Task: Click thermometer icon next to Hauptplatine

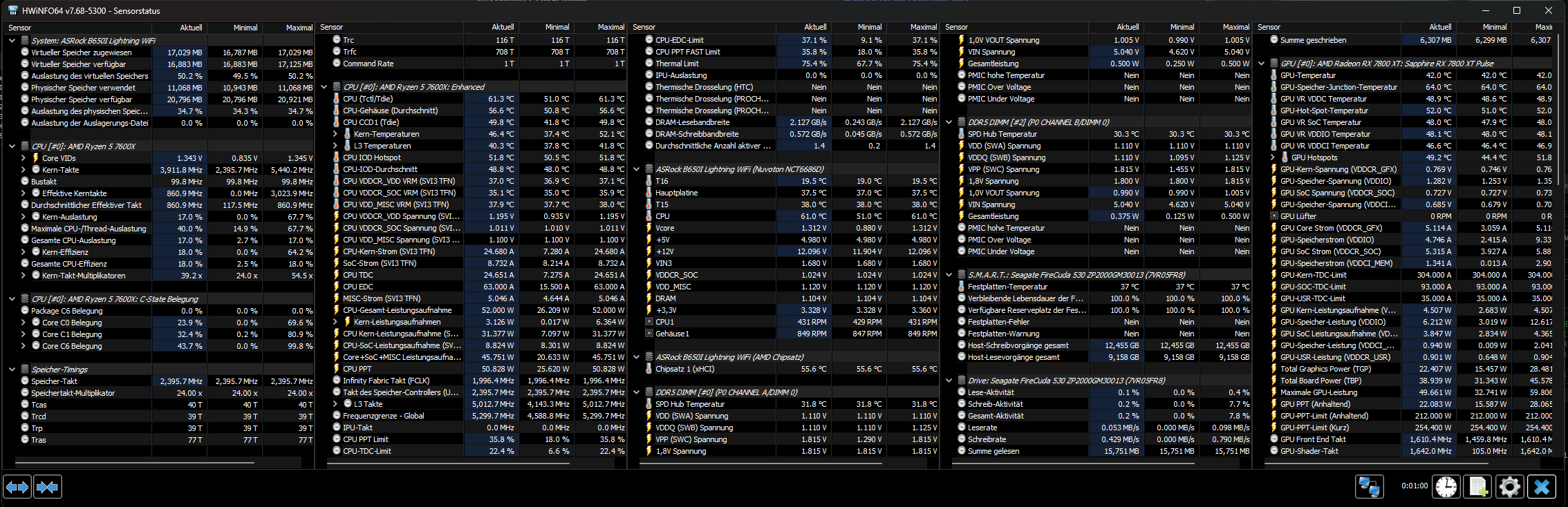Action: (x=649, y=193)
